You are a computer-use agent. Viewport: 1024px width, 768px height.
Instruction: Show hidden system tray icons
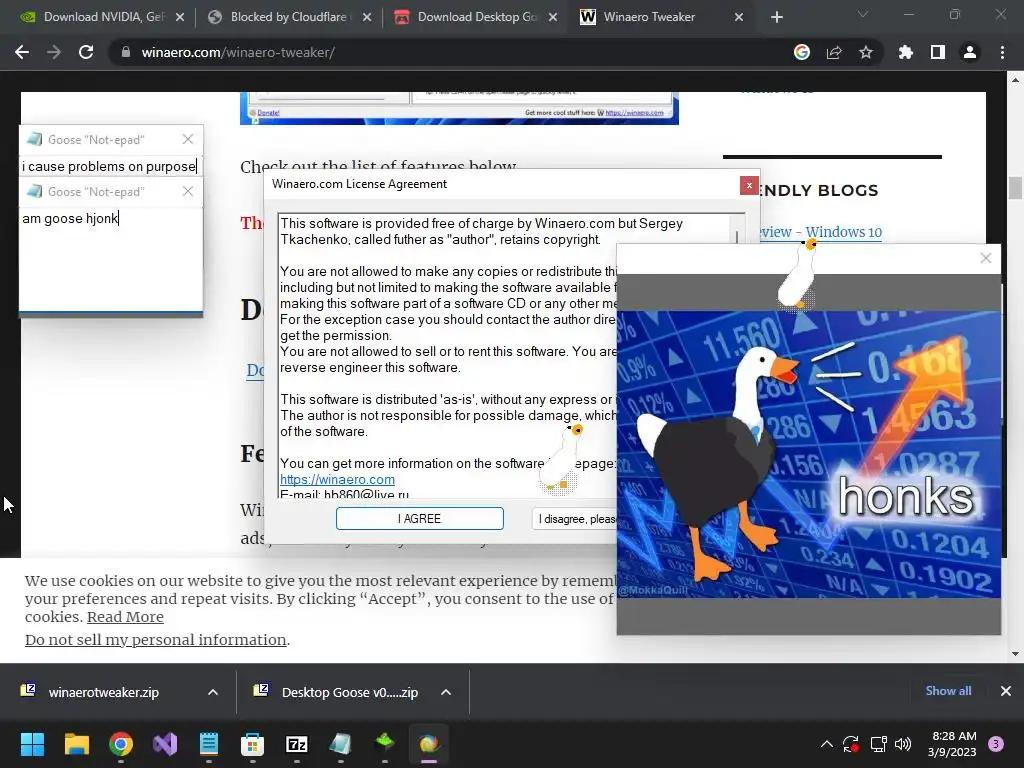tap(827, 744)
